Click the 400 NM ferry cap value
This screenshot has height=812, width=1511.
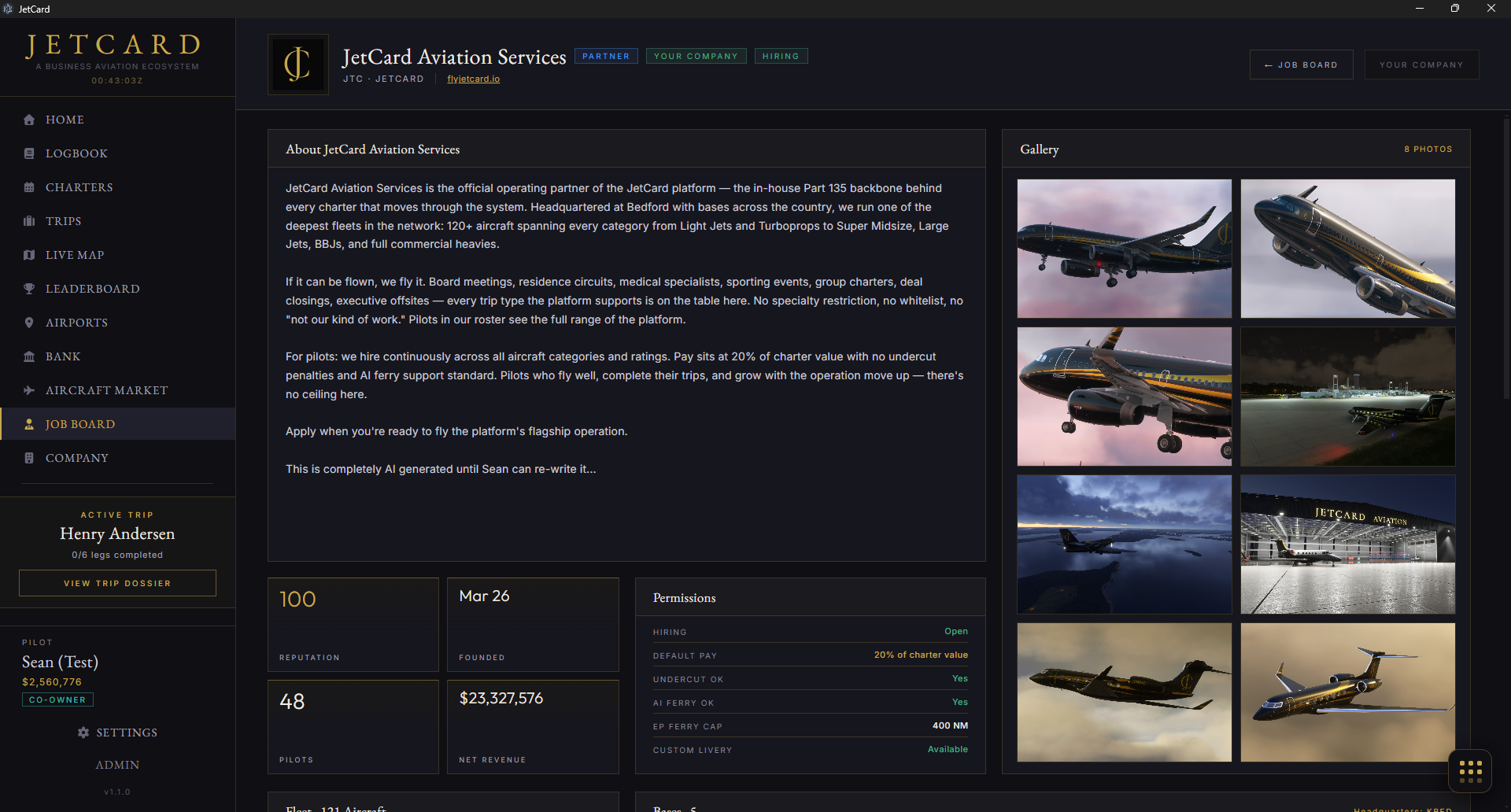950,725
